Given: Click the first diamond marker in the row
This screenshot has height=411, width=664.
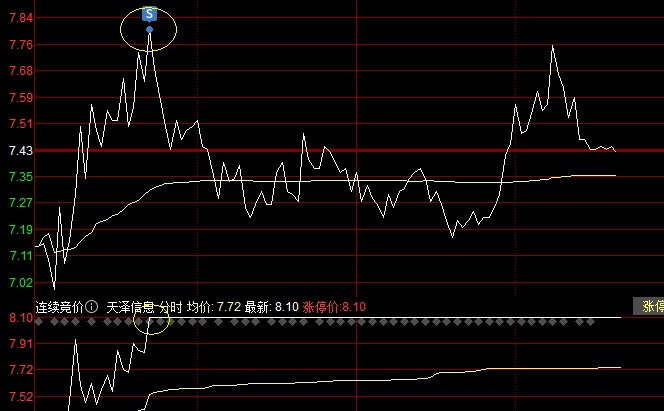Looking at the screenshot, I should [39, 322].
